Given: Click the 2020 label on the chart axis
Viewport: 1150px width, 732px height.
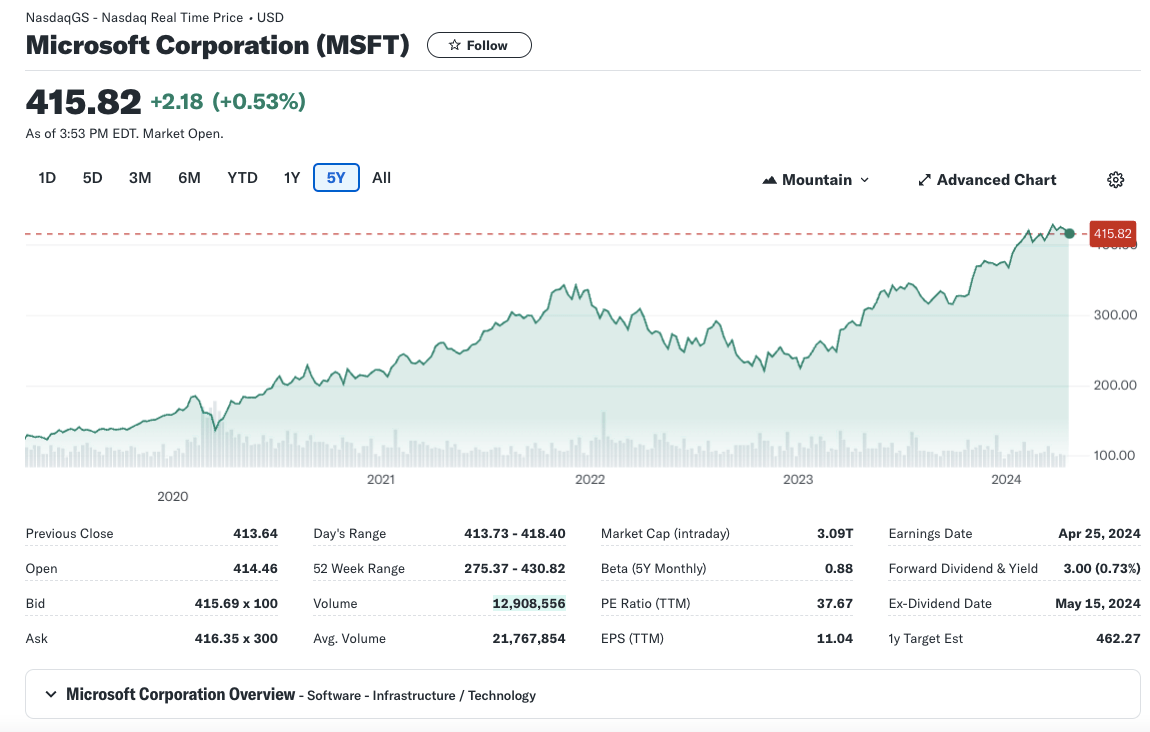Looking at the screenshot, I should 173,497.
